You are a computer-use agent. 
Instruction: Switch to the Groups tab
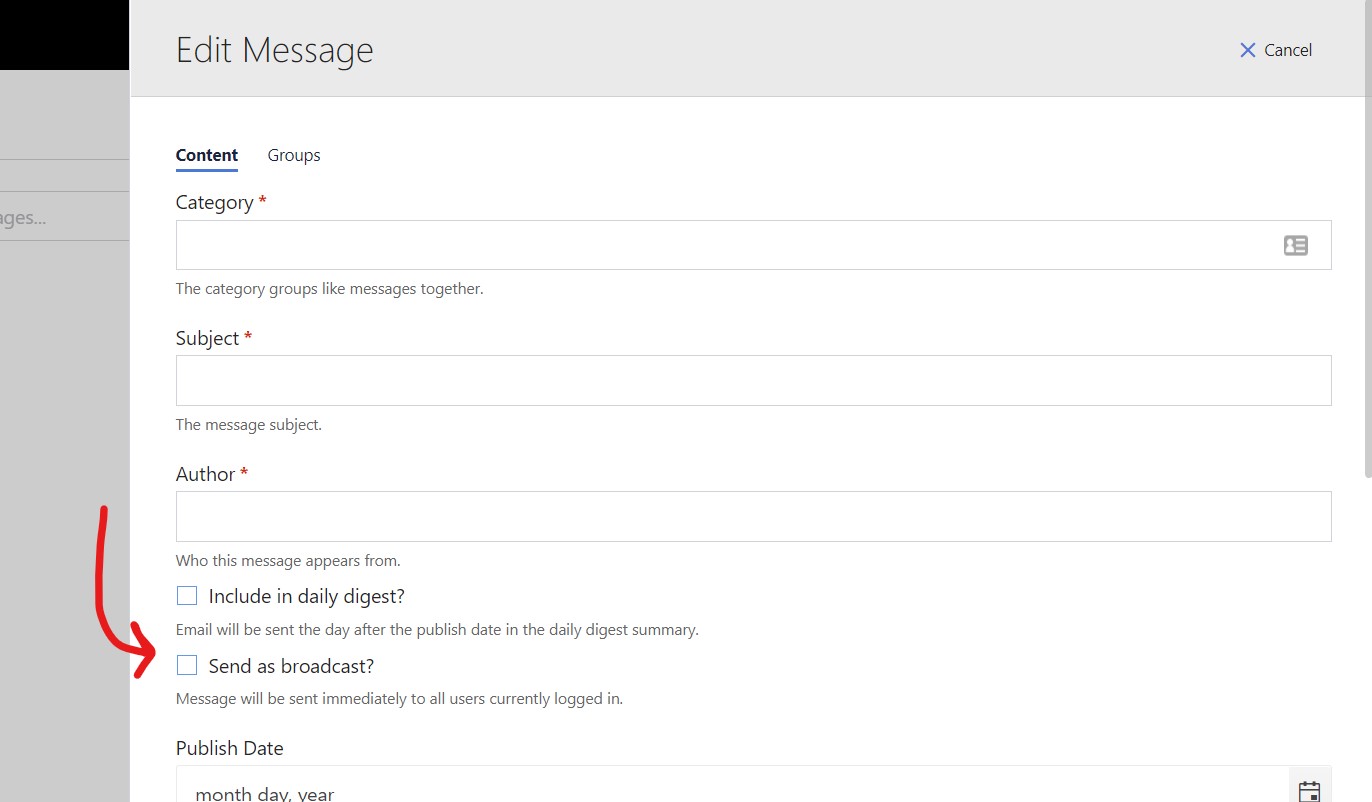click(x=294, y=155)
